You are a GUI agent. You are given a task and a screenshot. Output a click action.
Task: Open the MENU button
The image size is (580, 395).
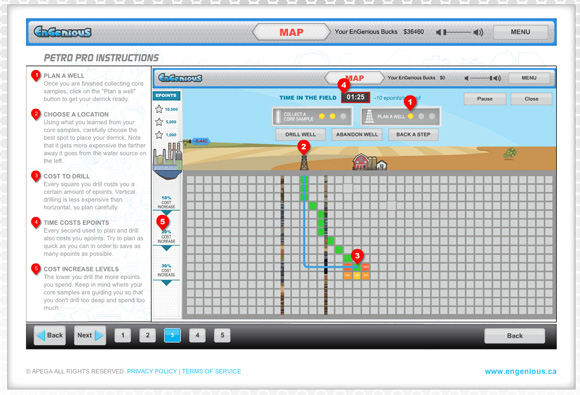click(520, 32)
